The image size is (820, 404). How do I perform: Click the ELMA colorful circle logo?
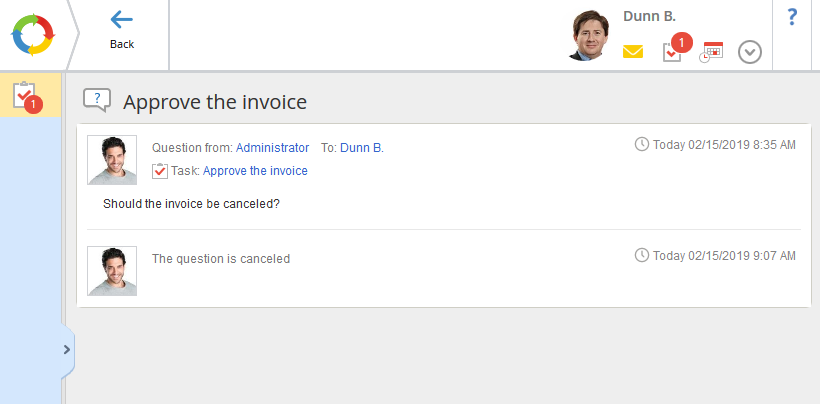pos(32,35)
